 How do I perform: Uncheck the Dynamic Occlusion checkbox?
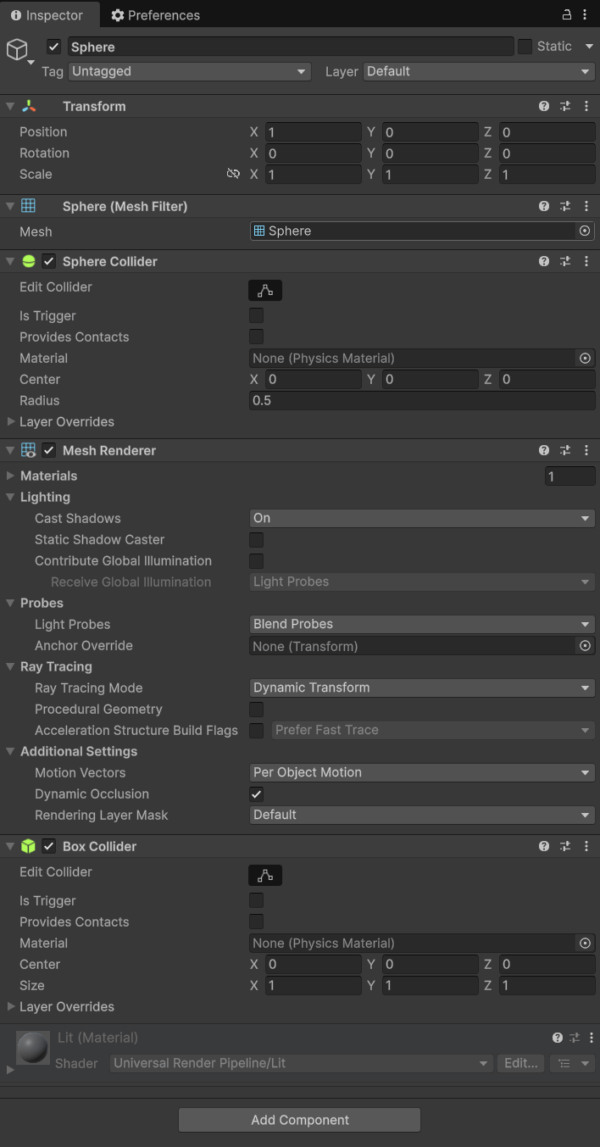coord(256,794)
